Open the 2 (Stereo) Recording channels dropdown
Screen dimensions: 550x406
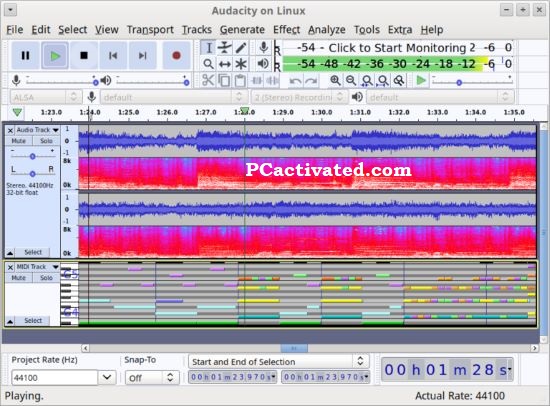(299, 97)
